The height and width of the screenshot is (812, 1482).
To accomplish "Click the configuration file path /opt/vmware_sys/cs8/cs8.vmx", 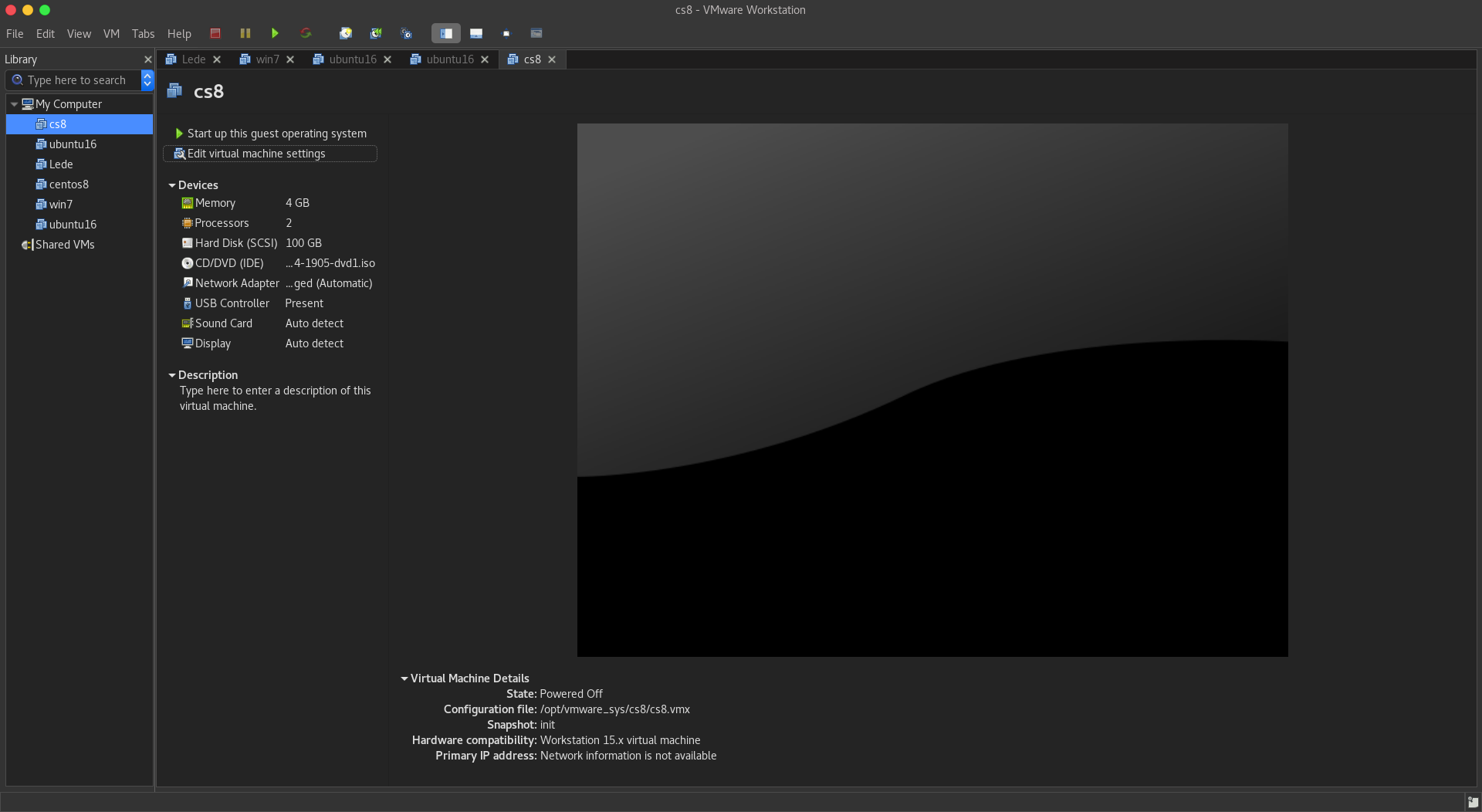I will point(615,709).
